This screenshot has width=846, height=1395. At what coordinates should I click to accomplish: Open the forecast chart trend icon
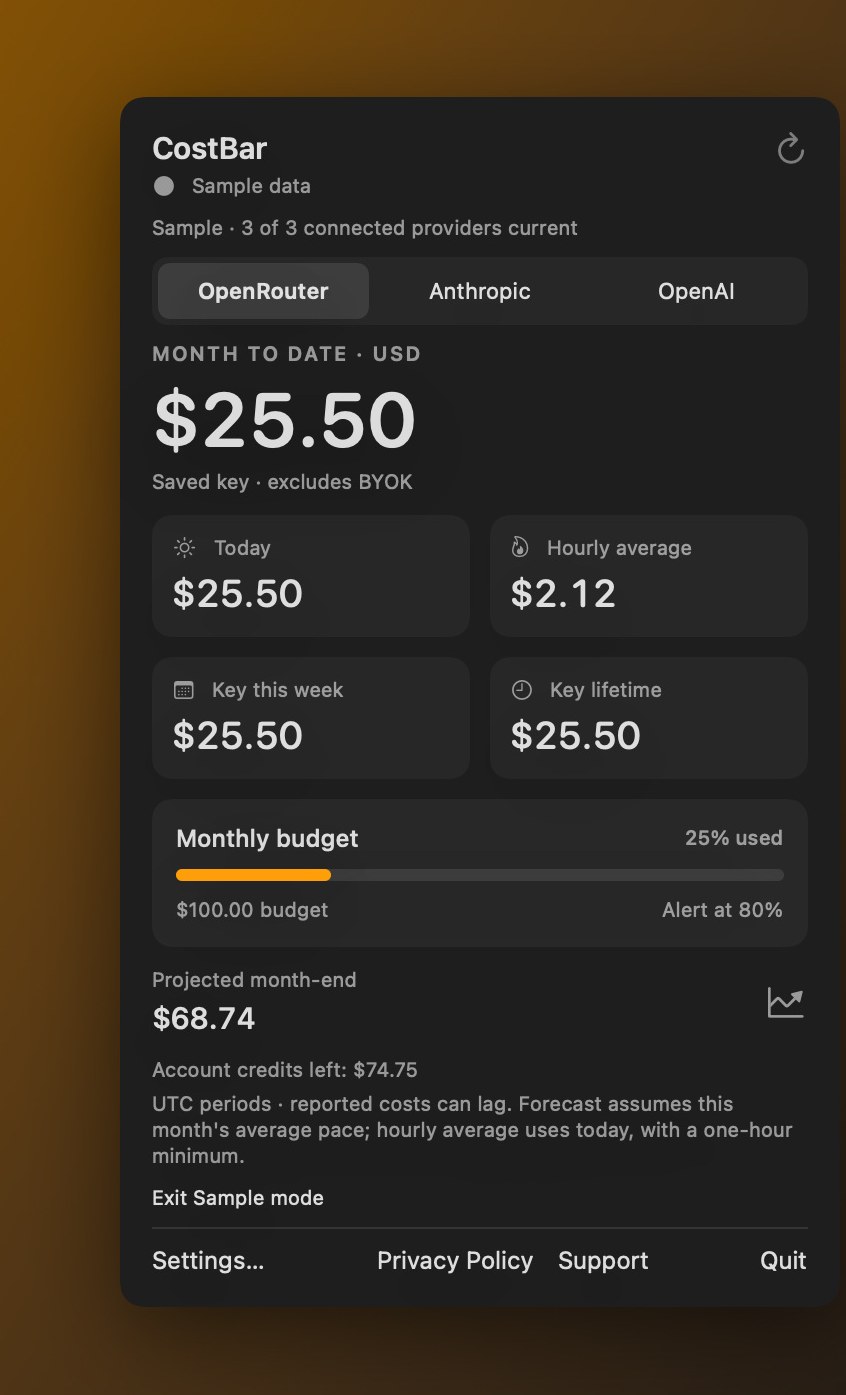(785, 1002)
